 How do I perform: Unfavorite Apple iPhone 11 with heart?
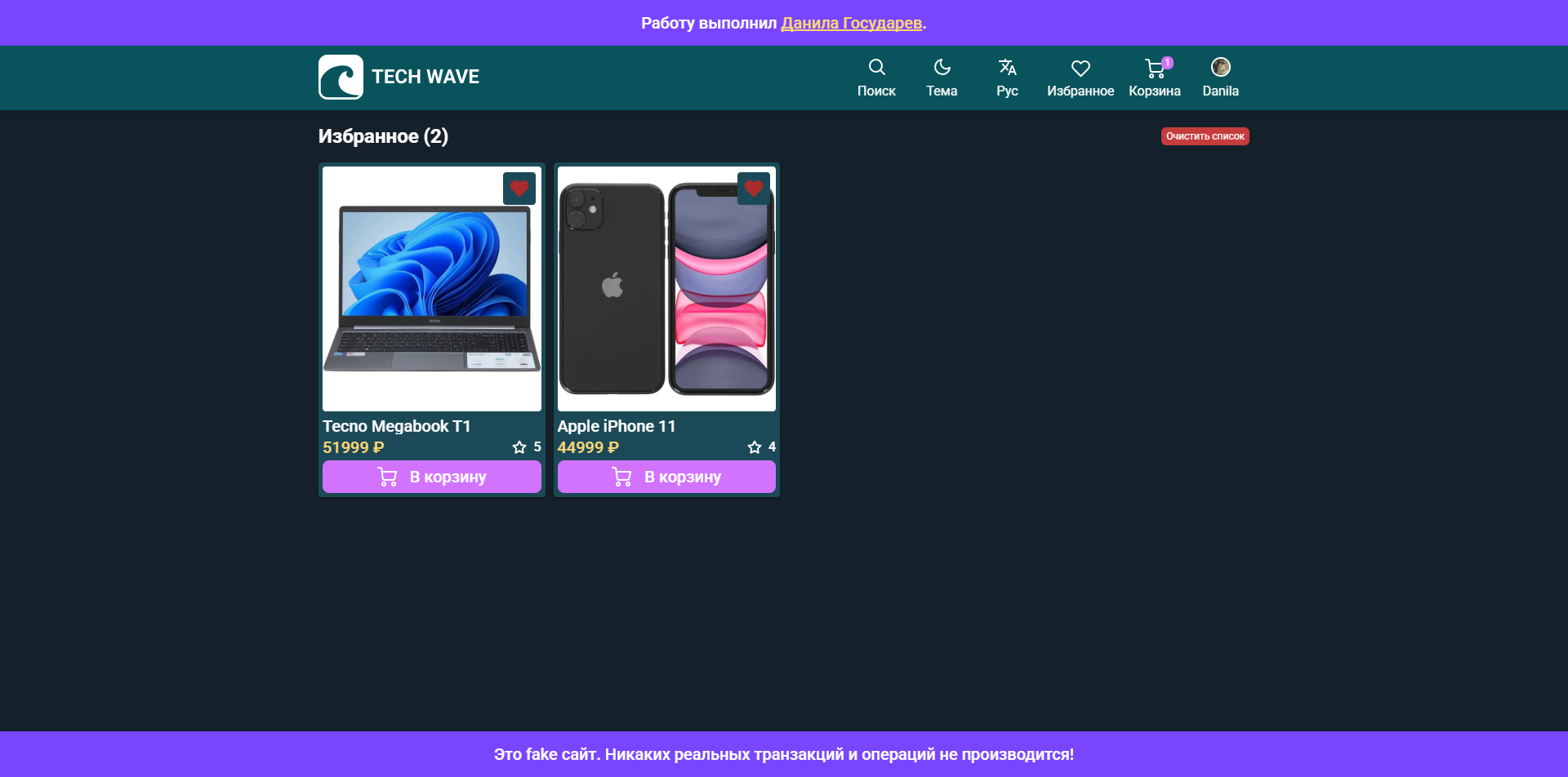[x=754, y=189]
